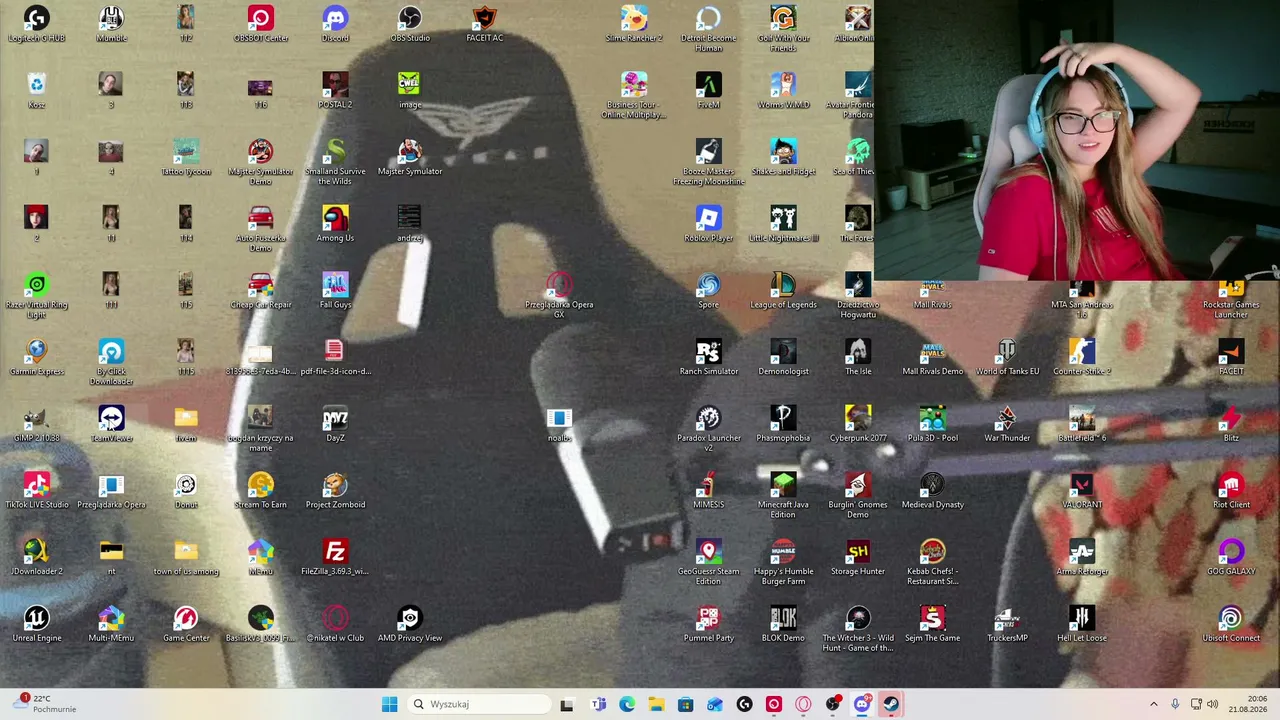The height and width of the screenshot is (720, 1280).
Task: Open Task View from the taskbar
Action: pyautogui.click(x=567, y=704)
